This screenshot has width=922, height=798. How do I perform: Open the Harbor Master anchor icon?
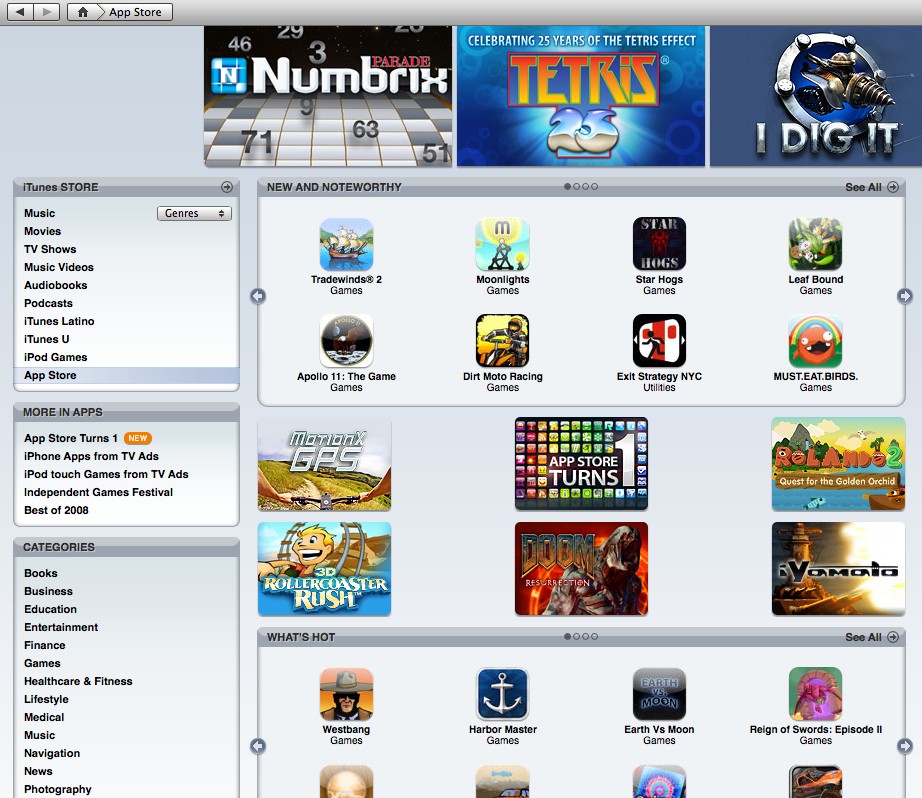[503, 694]
